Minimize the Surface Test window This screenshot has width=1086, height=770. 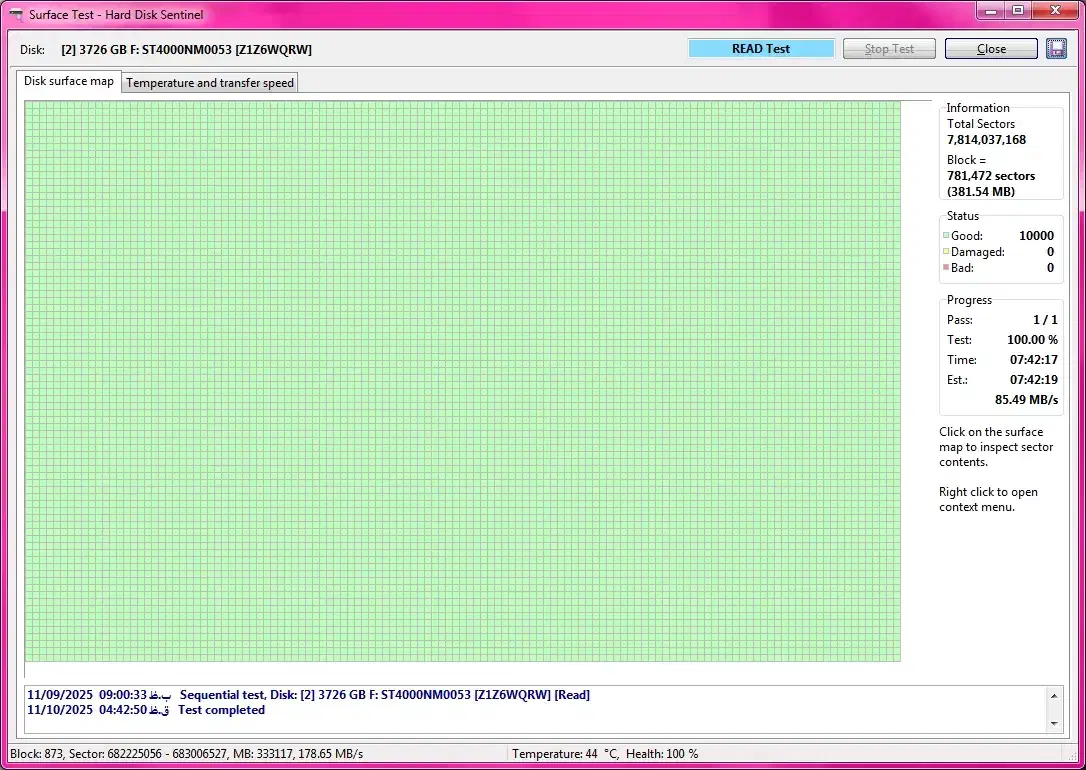click(x=993, y=10)
